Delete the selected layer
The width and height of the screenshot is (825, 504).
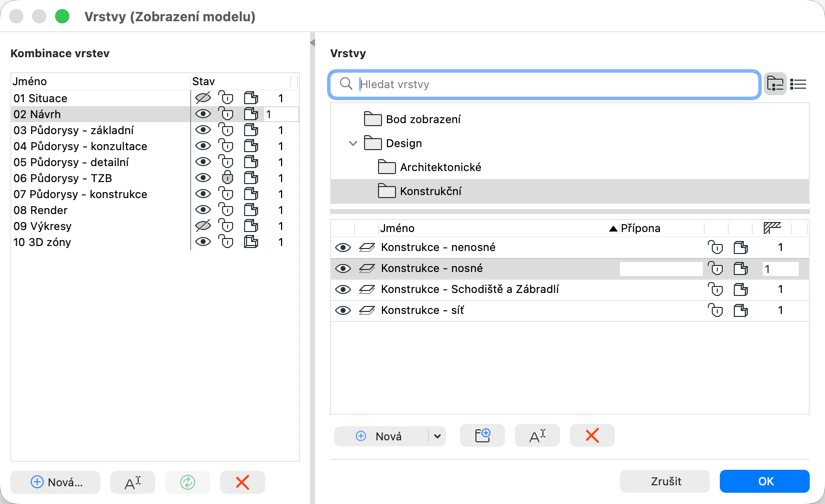[592, 436]
